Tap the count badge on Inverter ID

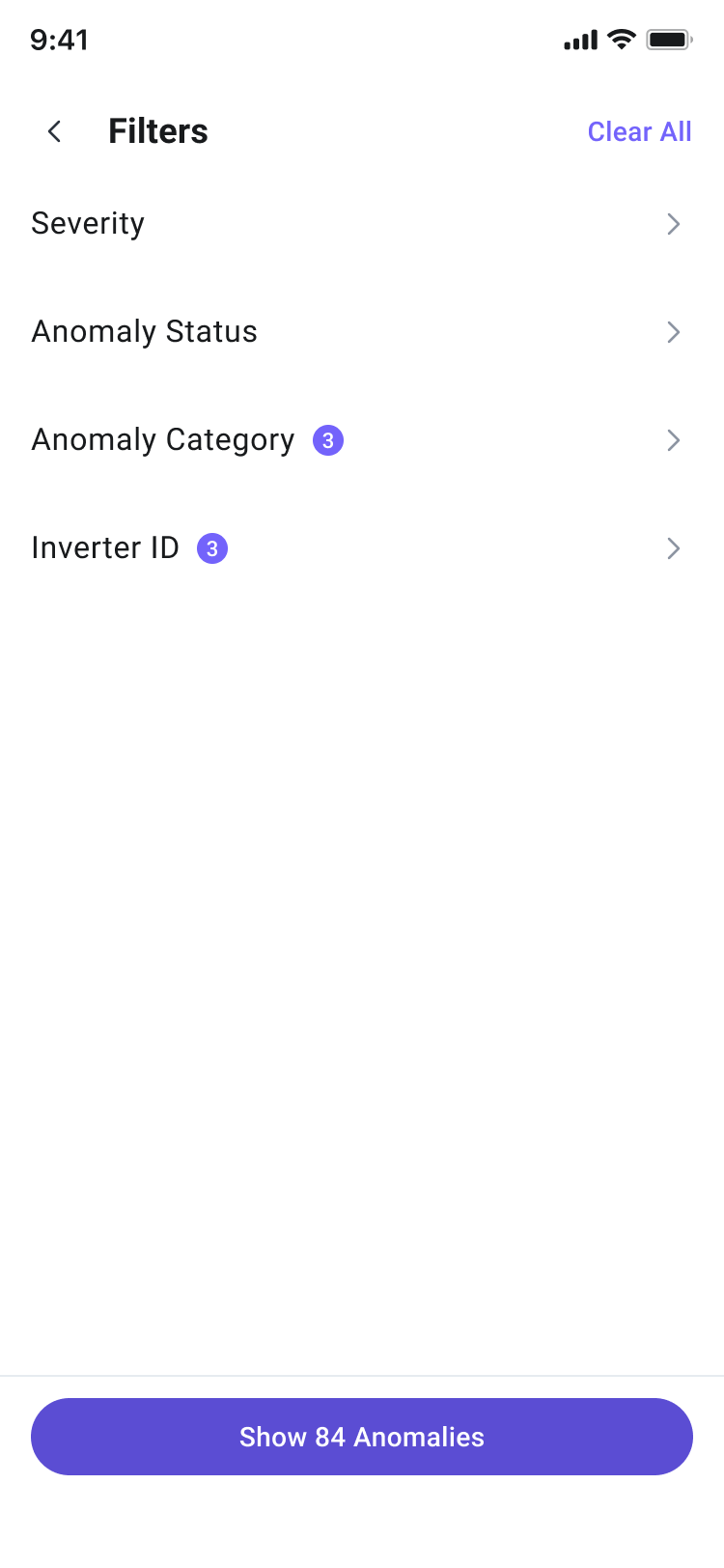pos(212,548)
